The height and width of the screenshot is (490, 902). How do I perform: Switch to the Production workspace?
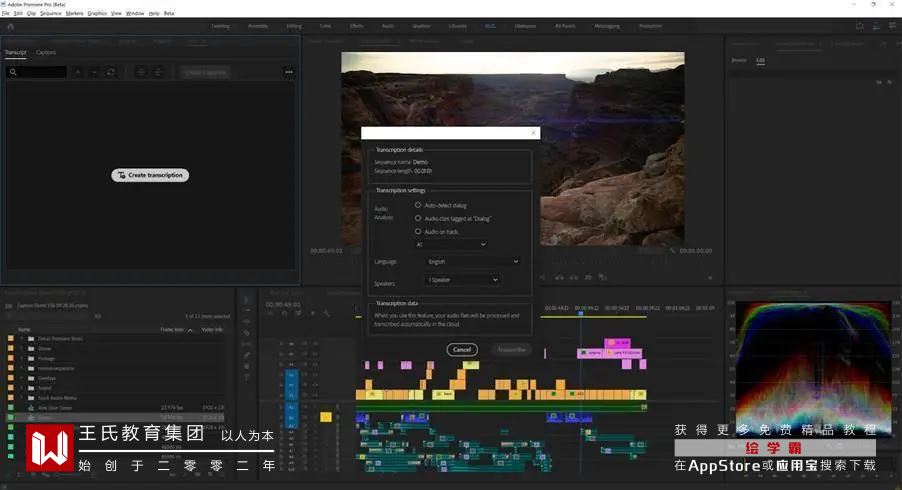[651, 26]
